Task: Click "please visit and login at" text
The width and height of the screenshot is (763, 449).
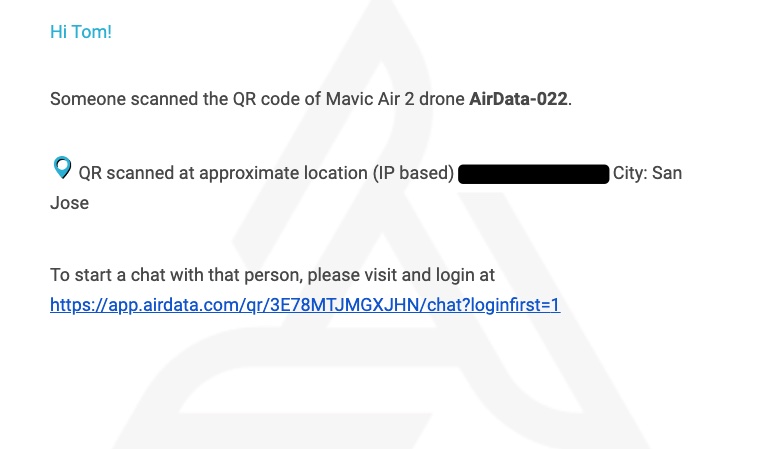Action: coord(401,275)
